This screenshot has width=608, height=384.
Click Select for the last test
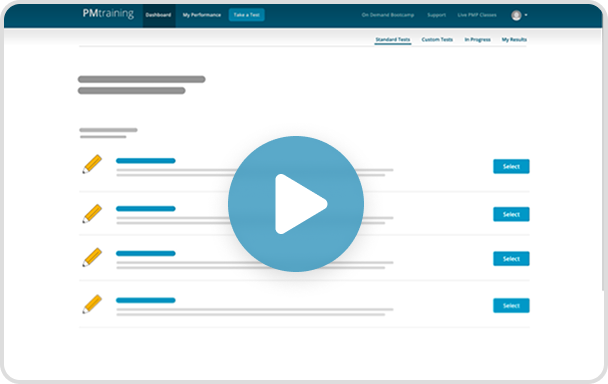511,306
